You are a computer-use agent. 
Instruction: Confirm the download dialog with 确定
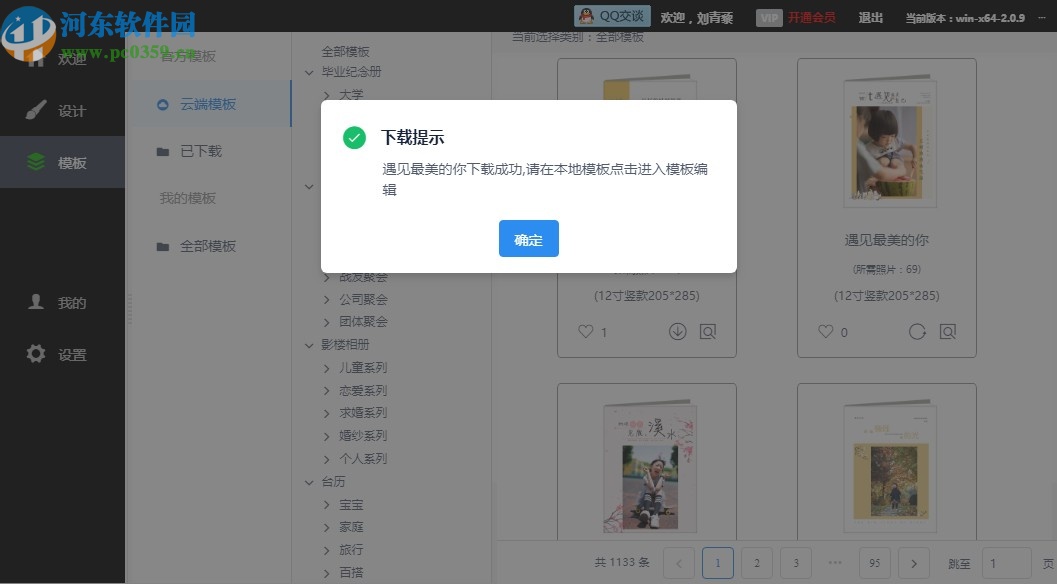[x=528, y=238]
